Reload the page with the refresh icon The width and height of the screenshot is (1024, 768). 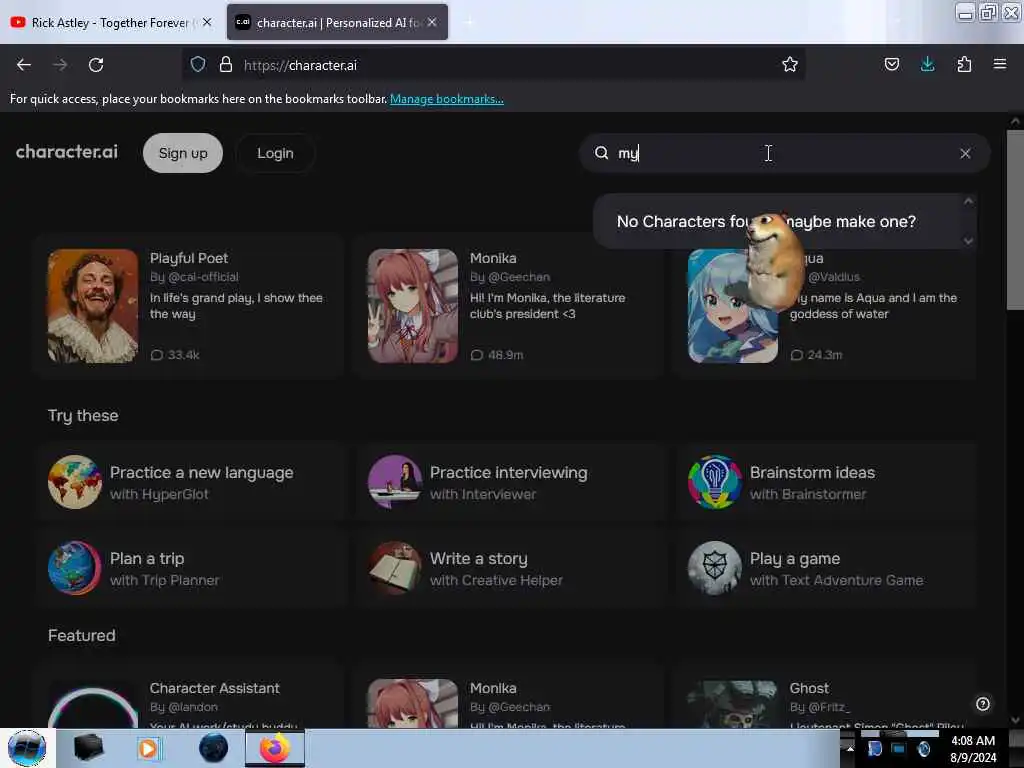coord(96,65)
